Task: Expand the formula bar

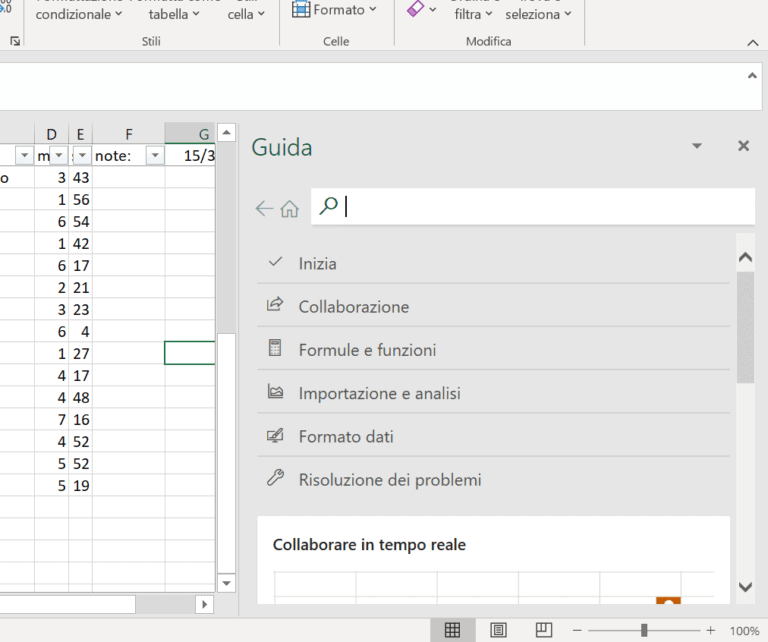Action: coord(752,75)
